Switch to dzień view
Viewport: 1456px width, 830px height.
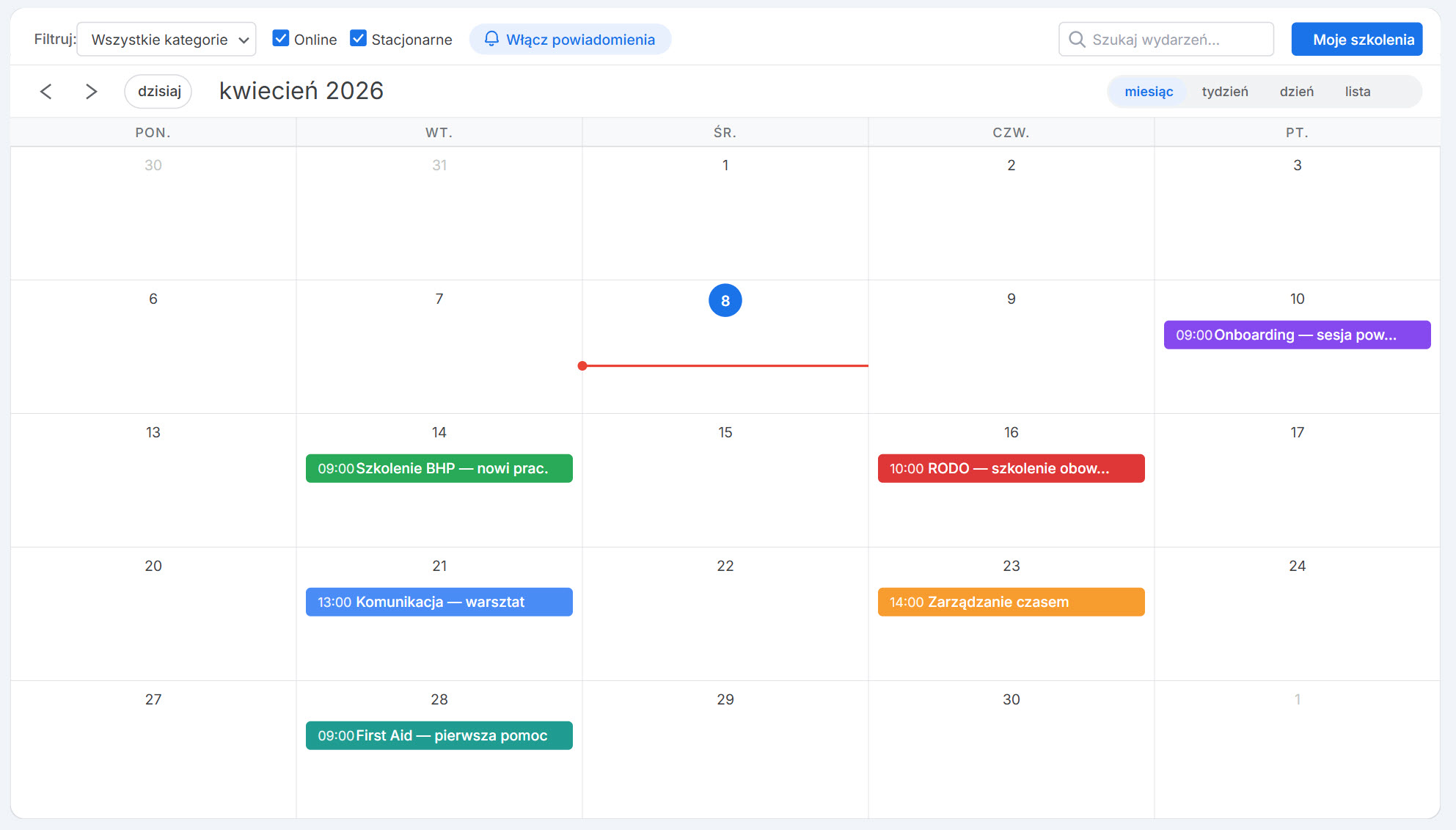1296,92
